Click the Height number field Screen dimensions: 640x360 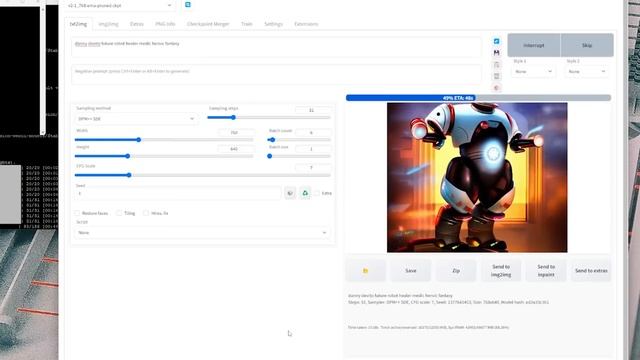coord(236,149)
